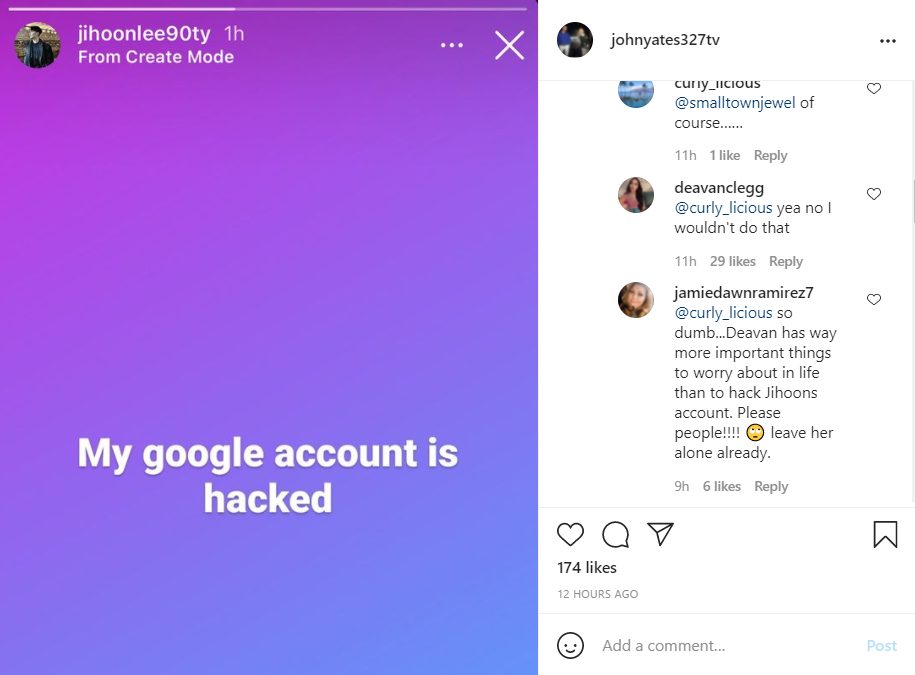The image size is (915, 675).
Task: Close the story with the X icon
Action: tap(509, 45)
